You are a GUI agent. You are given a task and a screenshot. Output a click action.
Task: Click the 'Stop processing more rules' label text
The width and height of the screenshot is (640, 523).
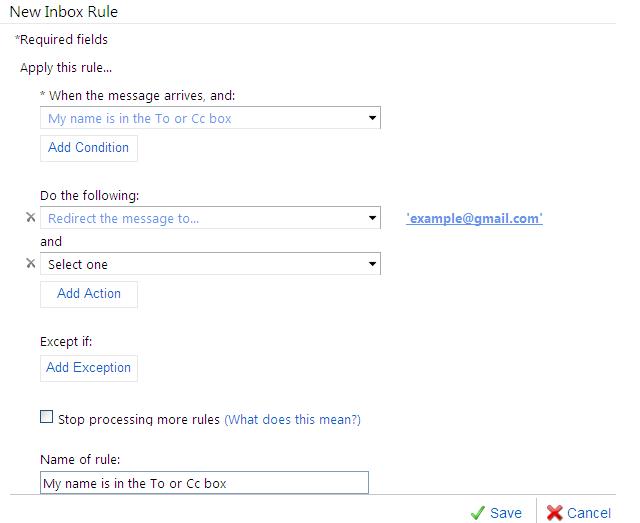pyautogui.click(x=140, y=420)
